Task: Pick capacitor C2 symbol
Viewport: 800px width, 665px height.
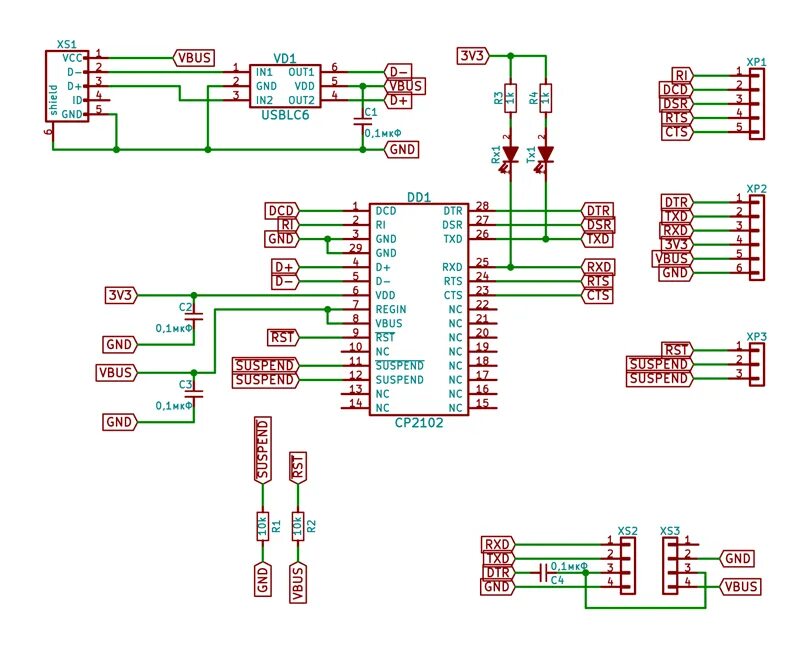Action: 194,316
